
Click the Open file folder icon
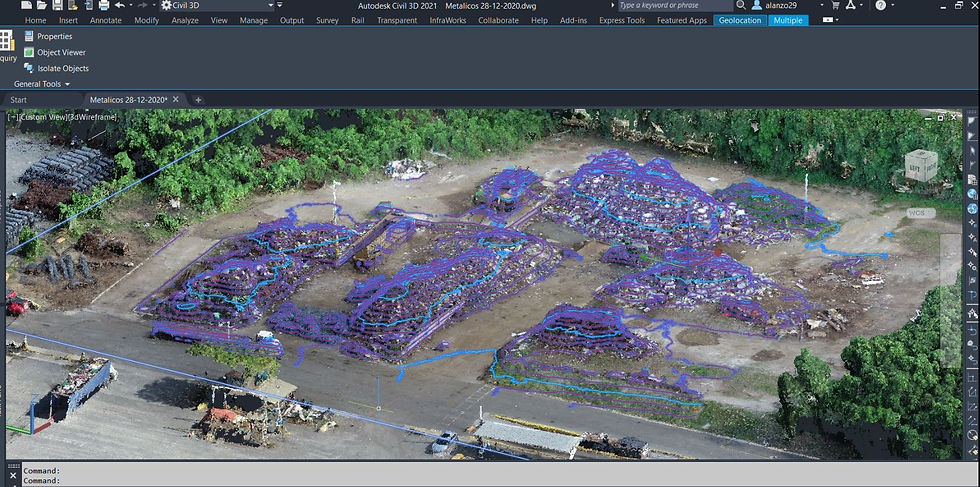[x=42, y=5]
